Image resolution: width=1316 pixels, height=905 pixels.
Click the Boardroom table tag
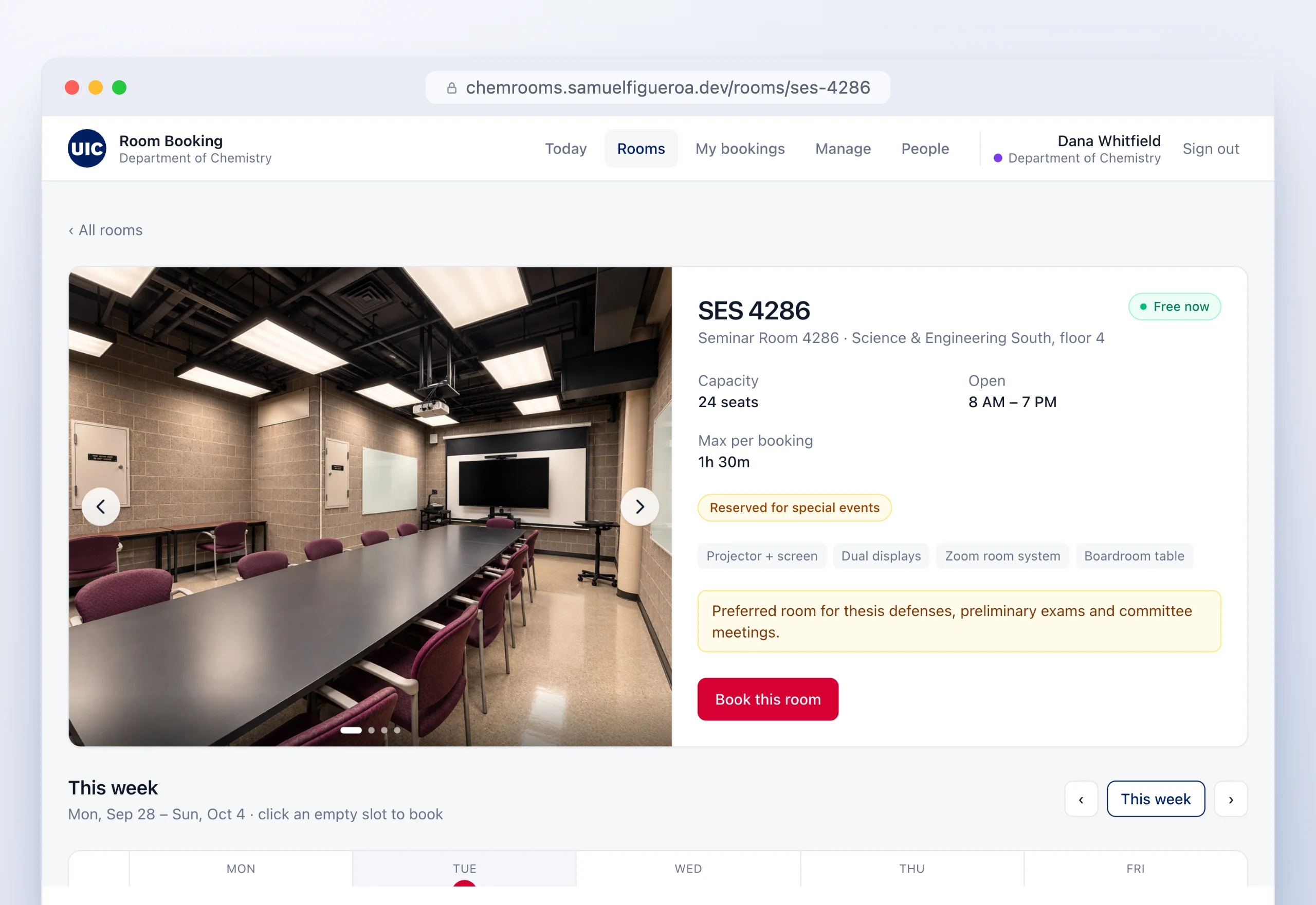(x=1134, y=556)
